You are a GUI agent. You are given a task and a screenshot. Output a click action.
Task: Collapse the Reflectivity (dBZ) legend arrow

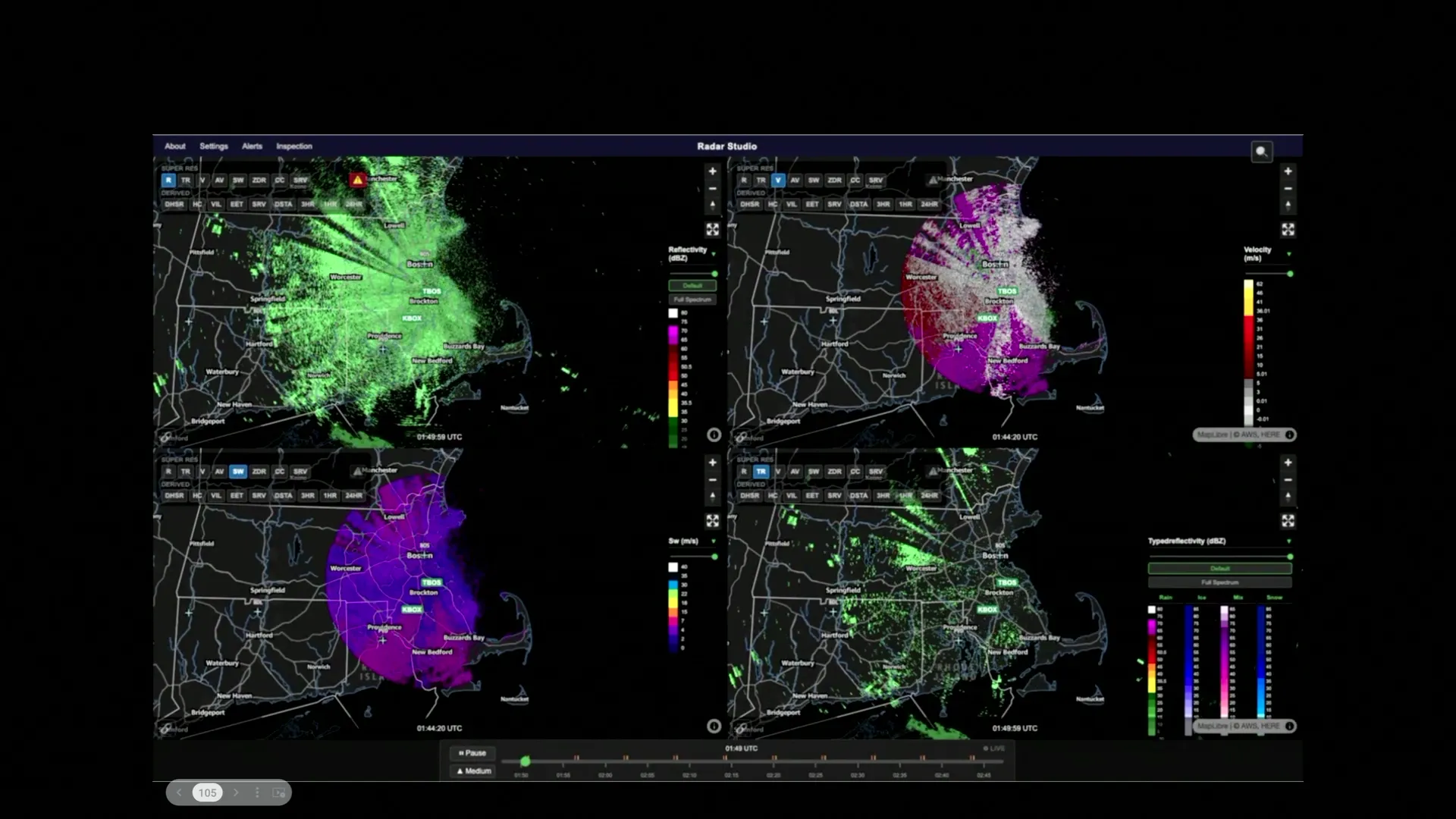point(713,254)
